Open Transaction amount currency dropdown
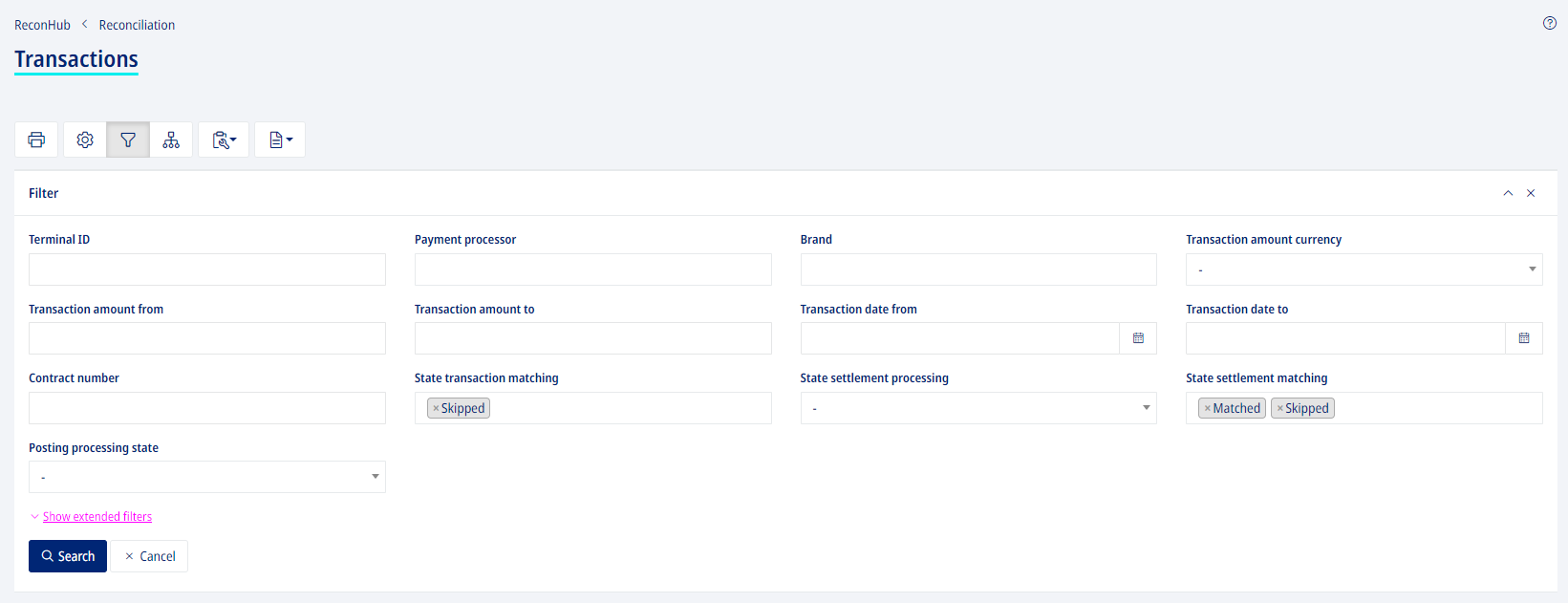 1364,269
